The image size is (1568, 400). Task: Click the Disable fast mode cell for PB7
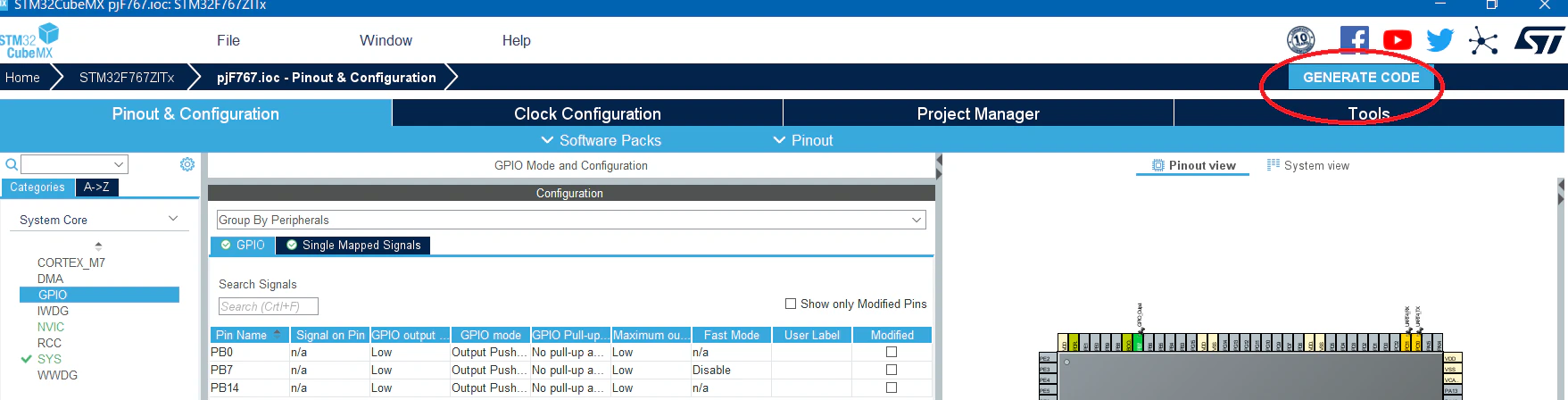pos(731,370)
